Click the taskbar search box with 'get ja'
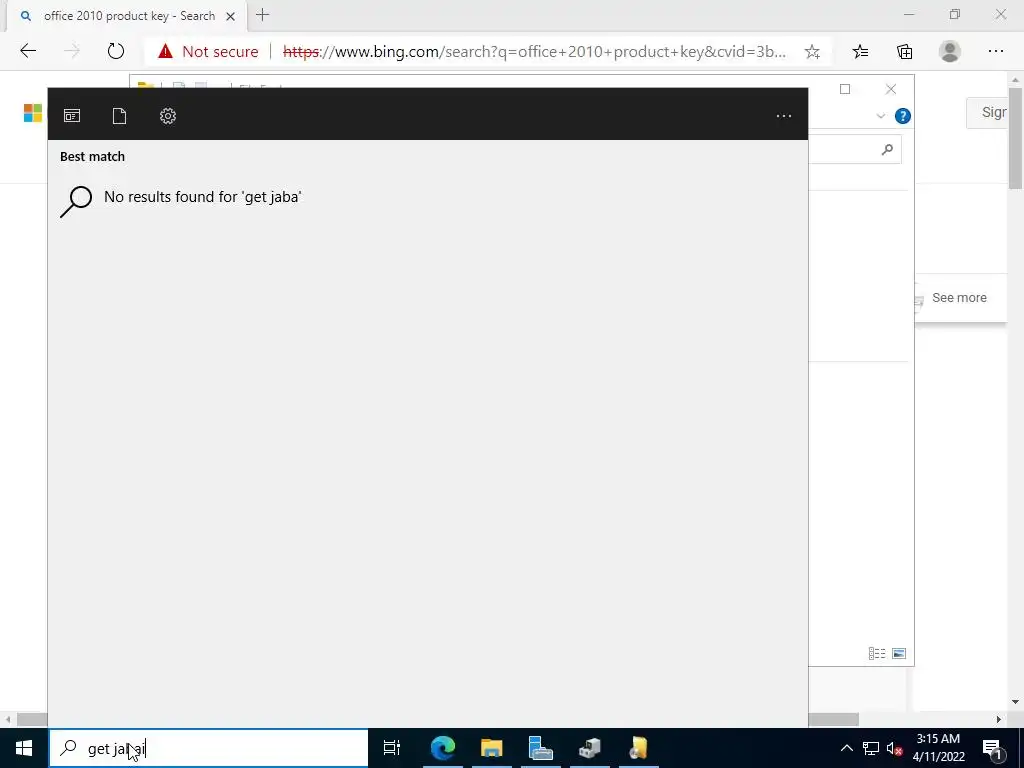Screen dimensions: 1024x768 coord(209,748)
